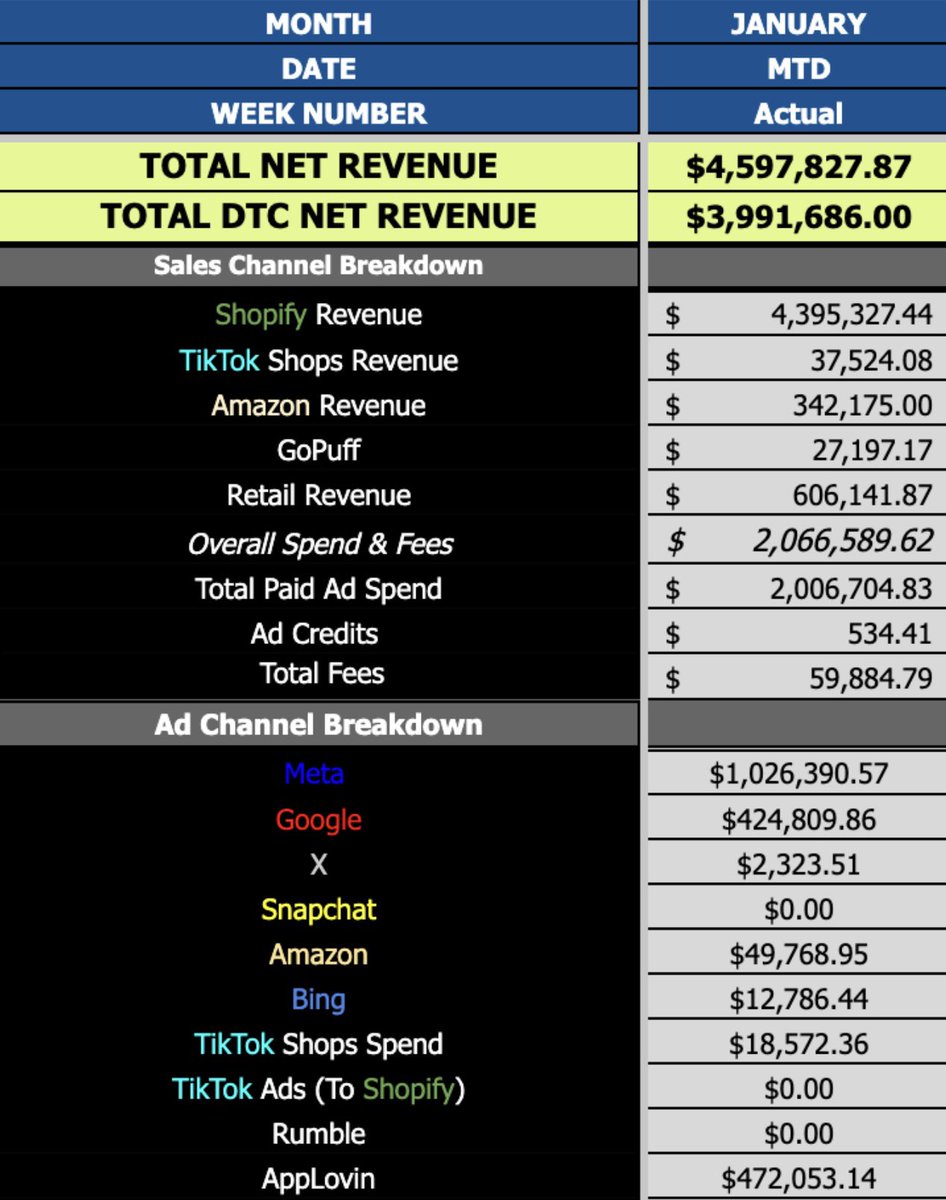Select the $424,809.86 Google spend cell
The height and width of the screenshot is (1200, 946).
point(797,819)
